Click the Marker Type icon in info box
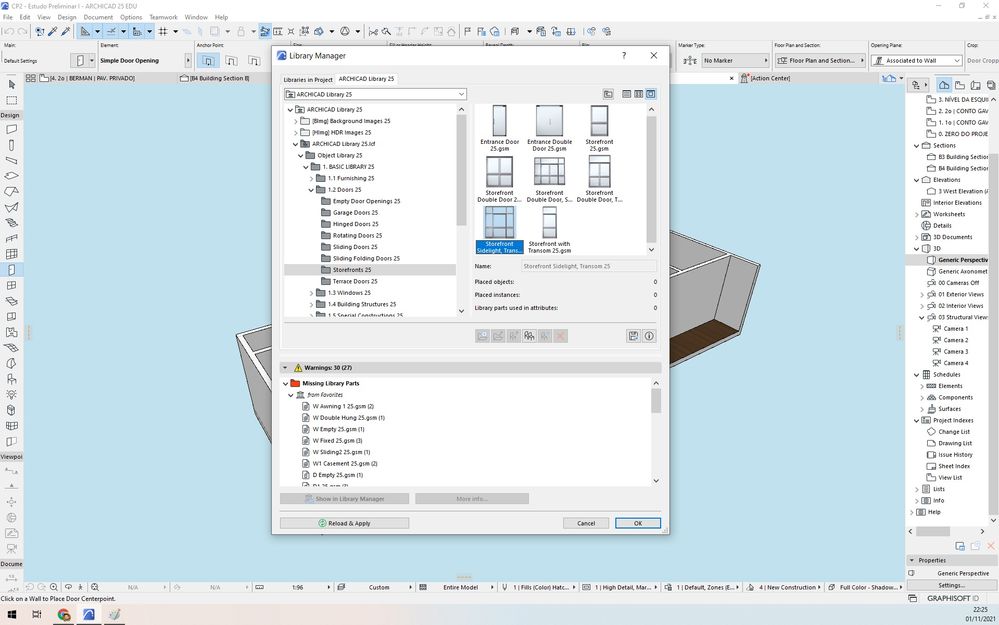Screen dimensions: 999x625 click(x=689, y=61)
